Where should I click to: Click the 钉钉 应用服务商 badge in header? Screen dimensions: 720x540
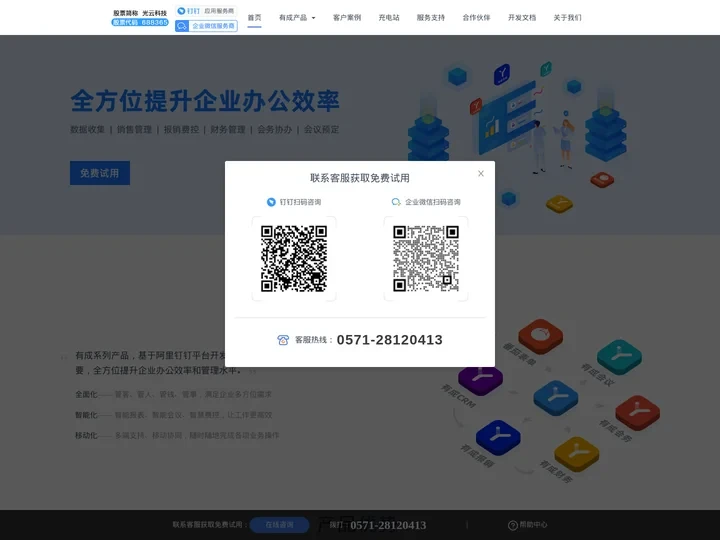pos(206,11)
